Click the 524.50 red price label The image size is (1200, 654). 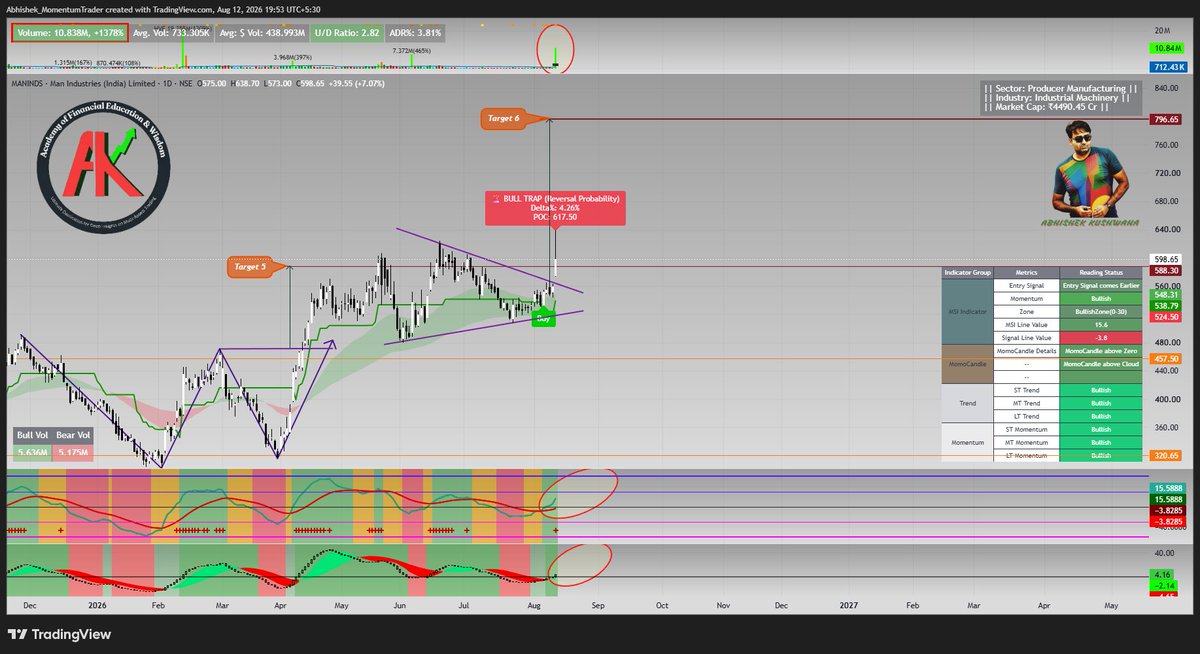point(1166,317)
